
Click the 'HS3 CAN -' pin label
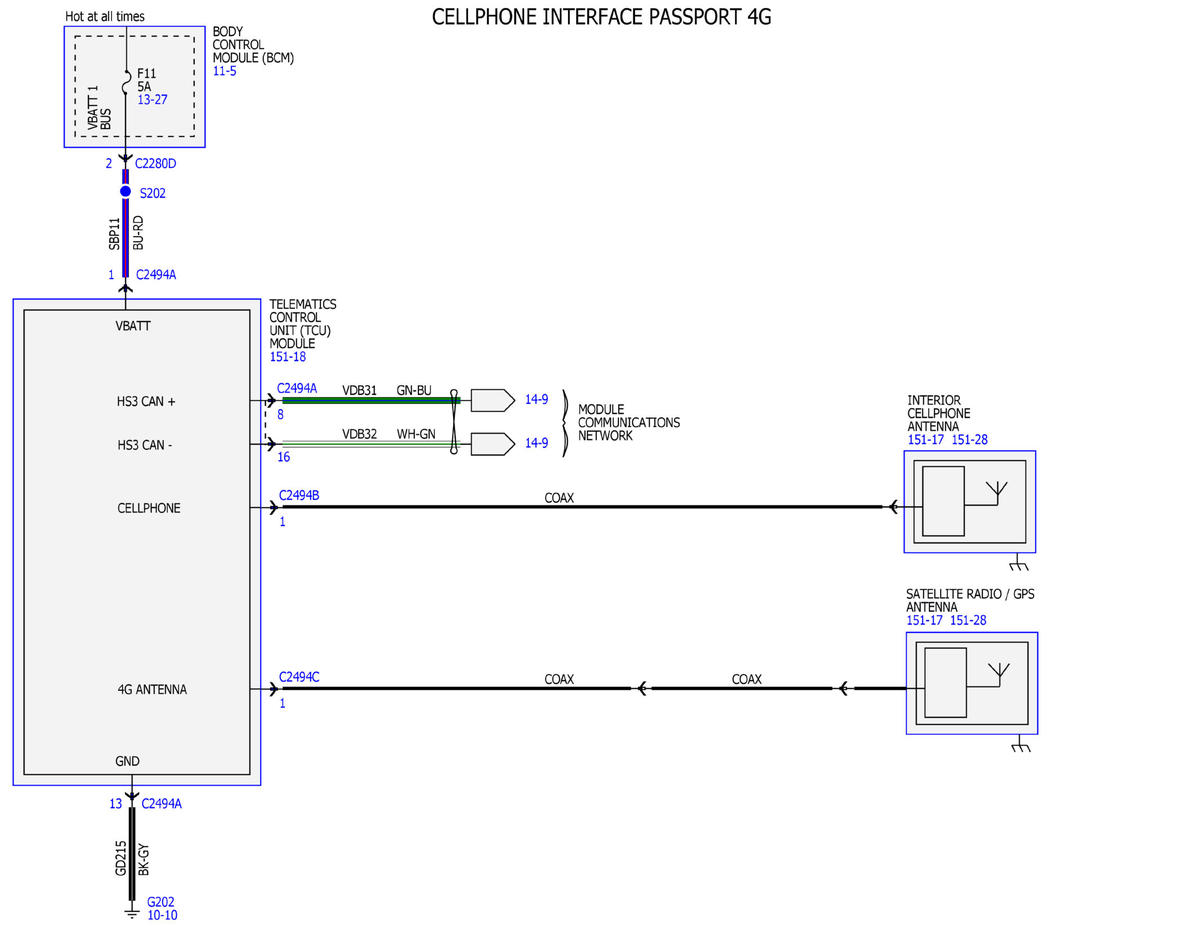coord(145,445)
